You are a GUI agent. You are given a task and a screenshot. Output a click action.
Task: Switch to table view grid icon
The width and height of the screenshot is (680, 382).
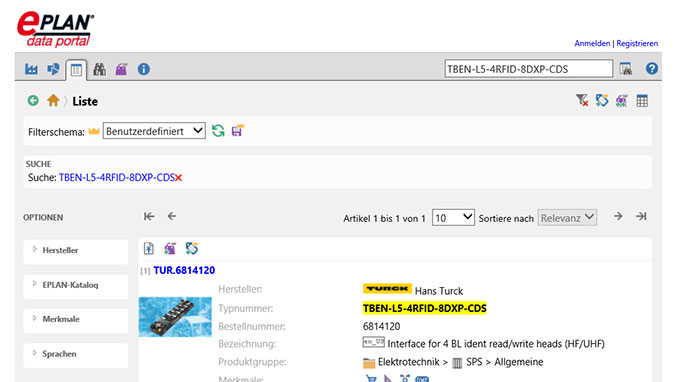click(642, 101)
